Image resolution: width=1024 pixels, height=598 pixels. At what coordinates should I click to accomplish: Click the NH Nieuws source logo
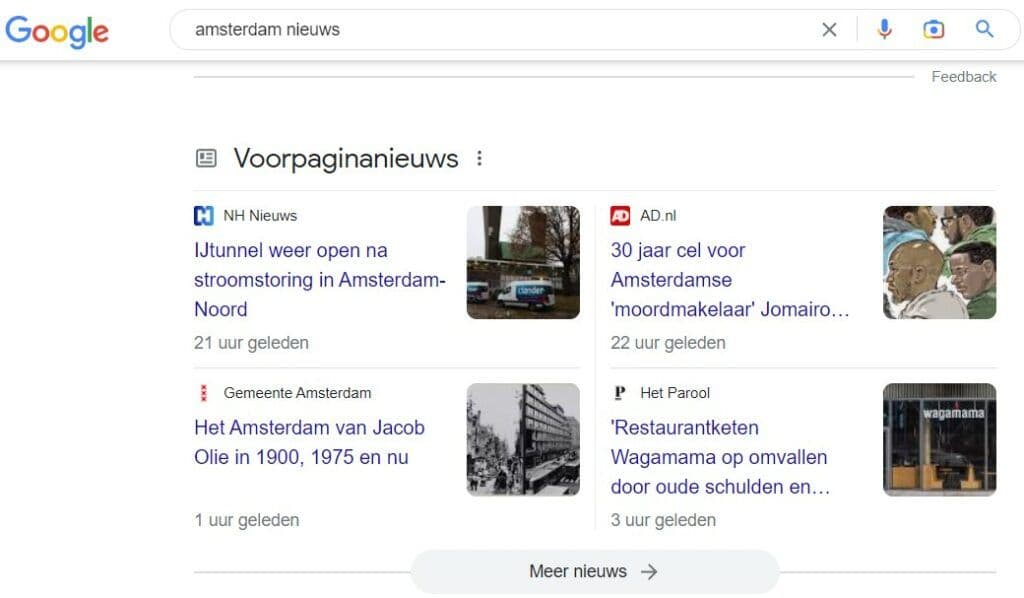(x=204, y=215)
